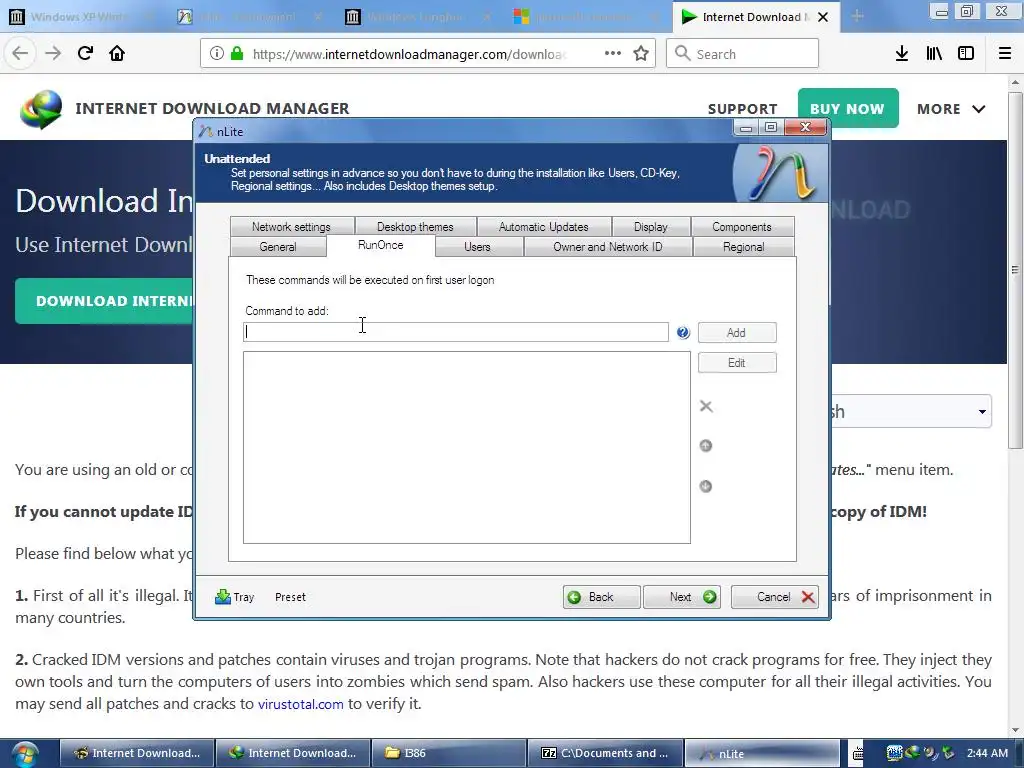The width and height of the screenshot is (1024, 768).
Task: Click the keyboard icon in system tray
Action: pos(858,754)
